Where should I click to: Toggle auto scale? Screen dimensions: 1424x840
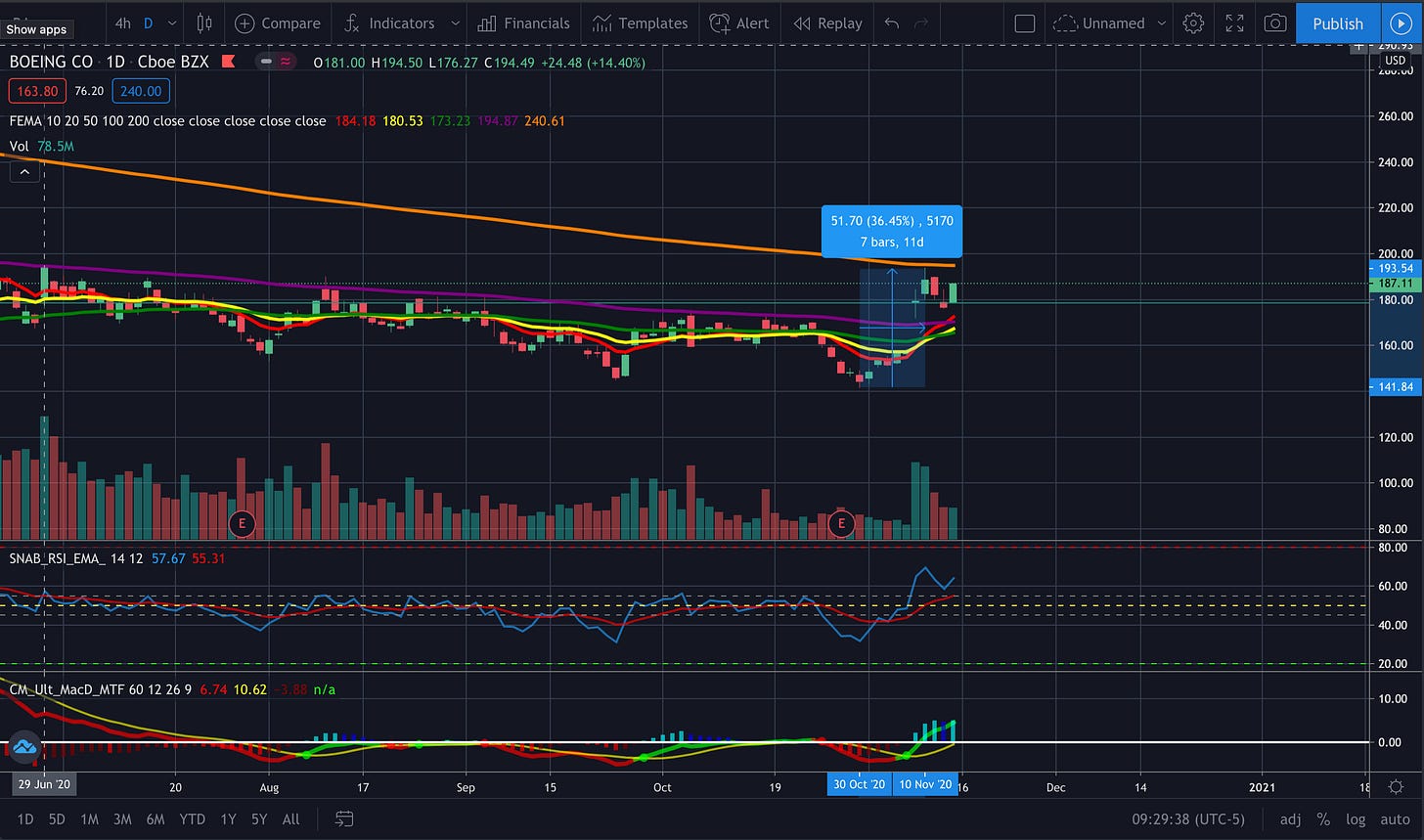click(x=1395, y=819)
